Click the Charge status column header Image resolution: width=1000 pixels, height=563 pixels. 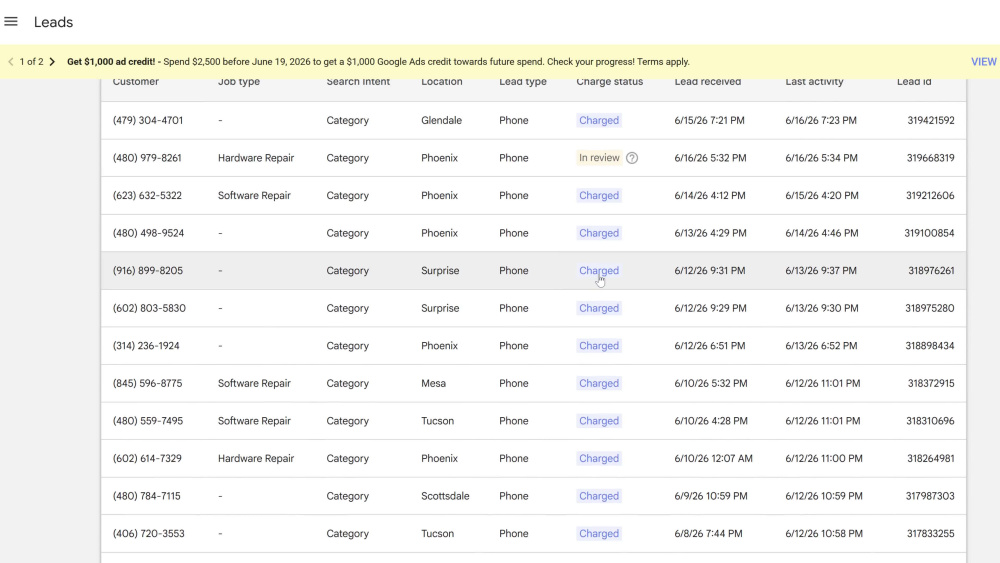[610, 82]
